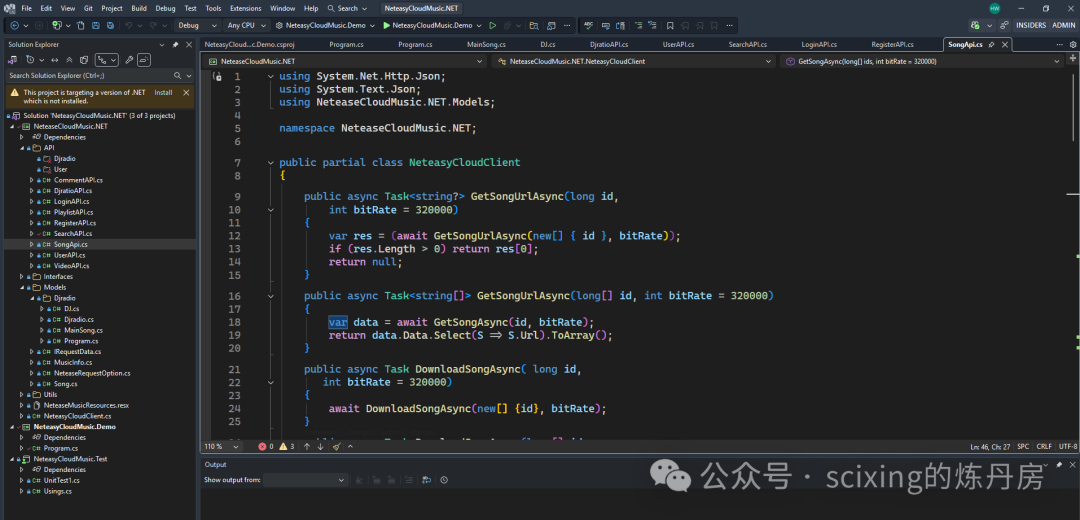Switch to the MainSong.cs tab

pos(486,44)
